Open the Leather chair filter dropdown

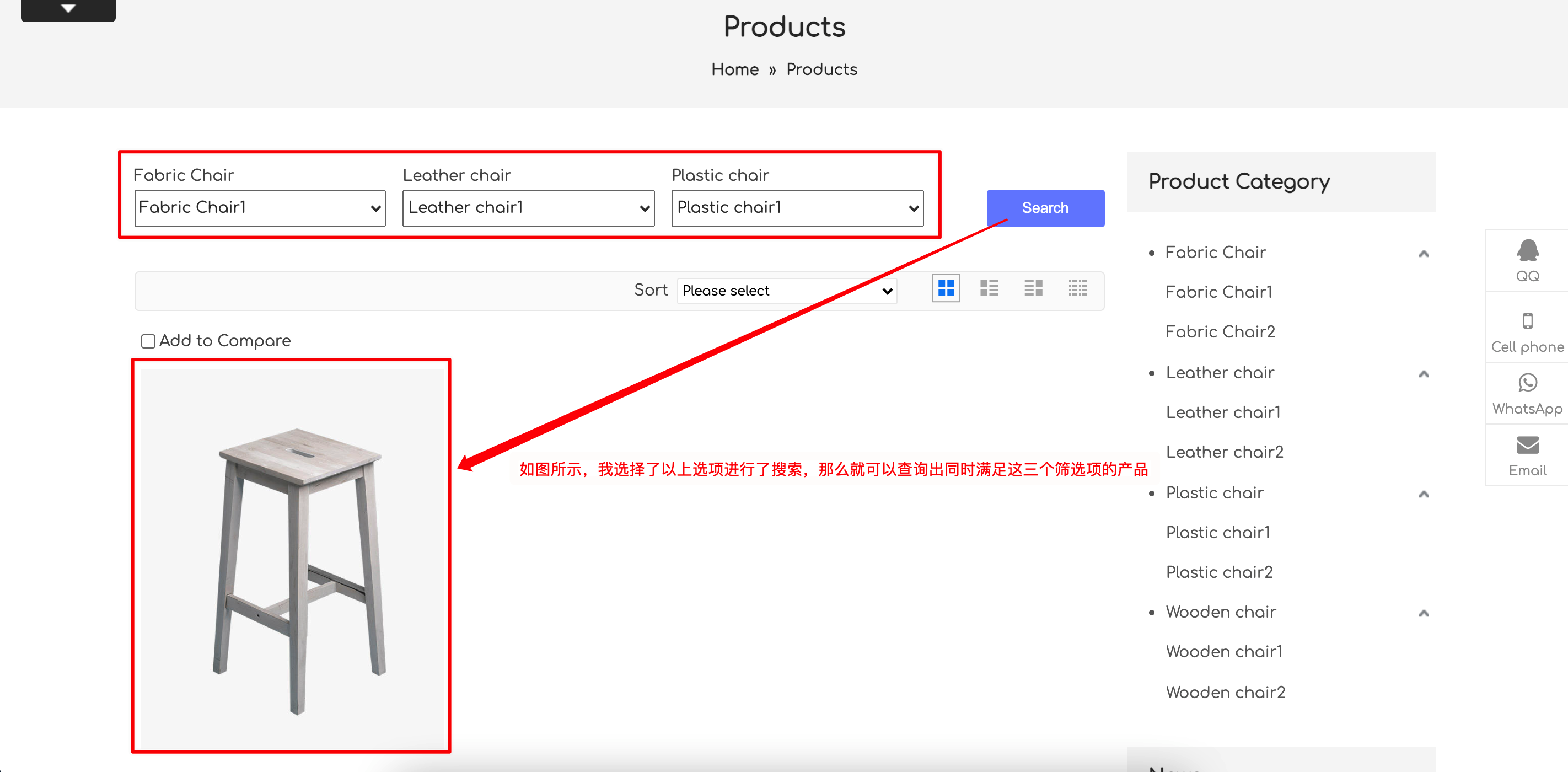[528, 208]
